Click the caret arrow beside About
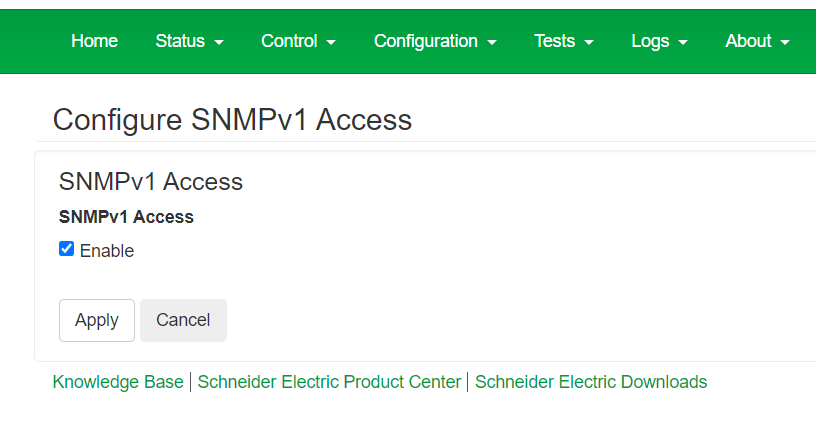This screenshot has height=448, width=816. (x=785, y=43)
